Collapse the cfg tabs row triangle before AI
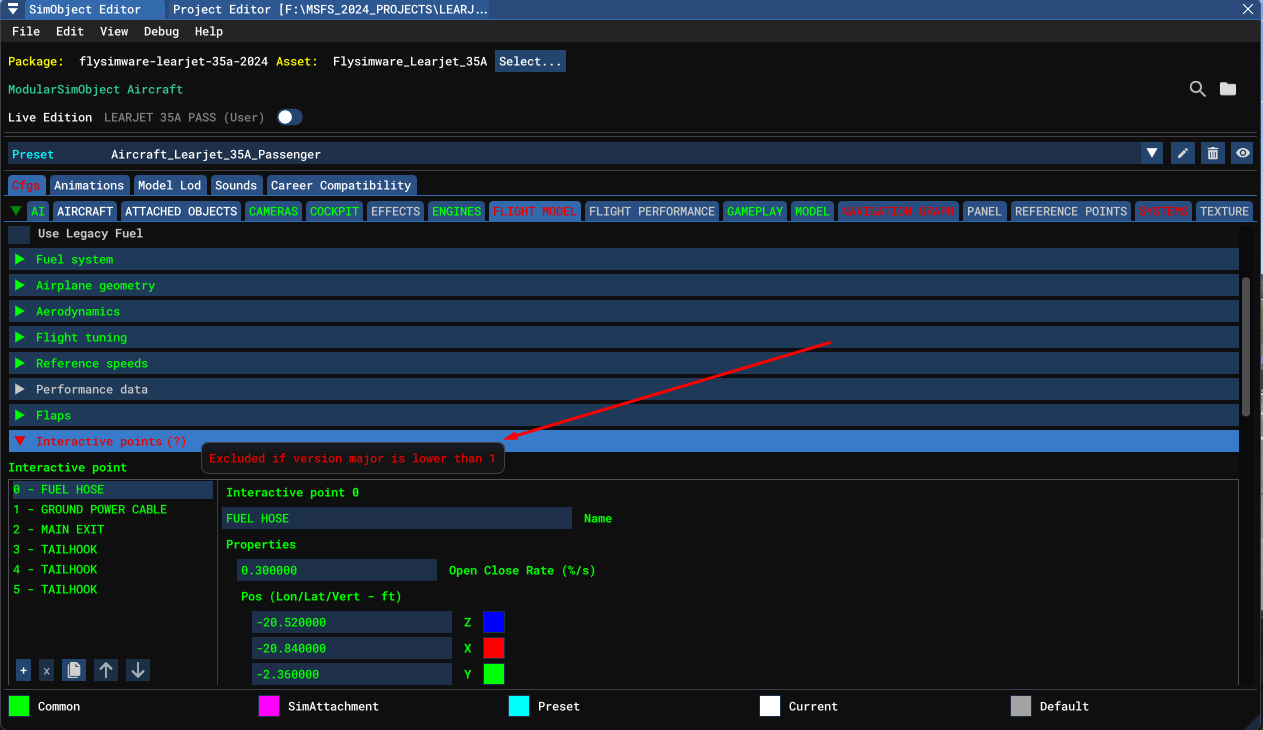 [16, 211]
